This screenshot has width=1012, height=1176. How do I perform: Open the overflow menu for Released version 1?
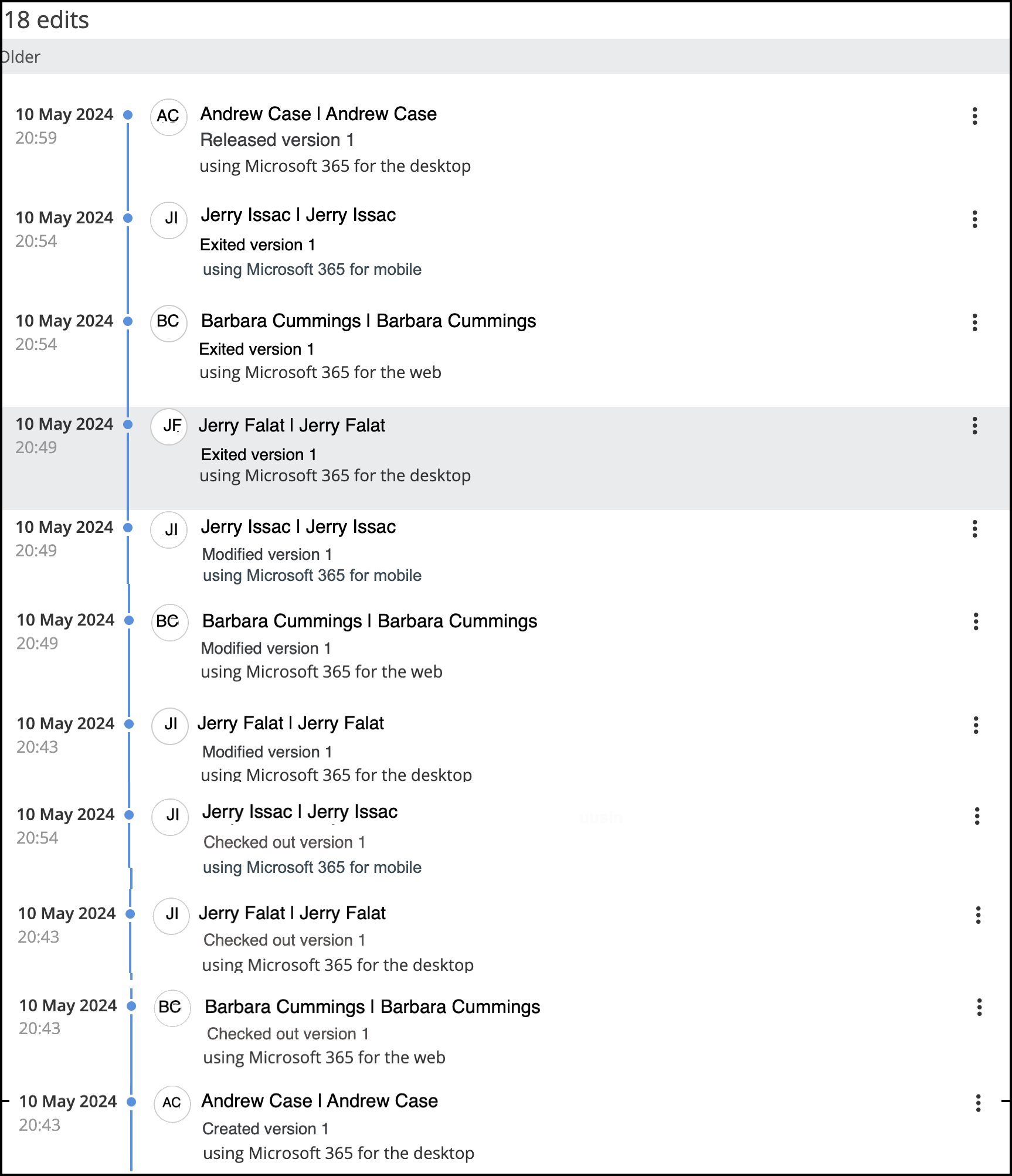[974, 117]
